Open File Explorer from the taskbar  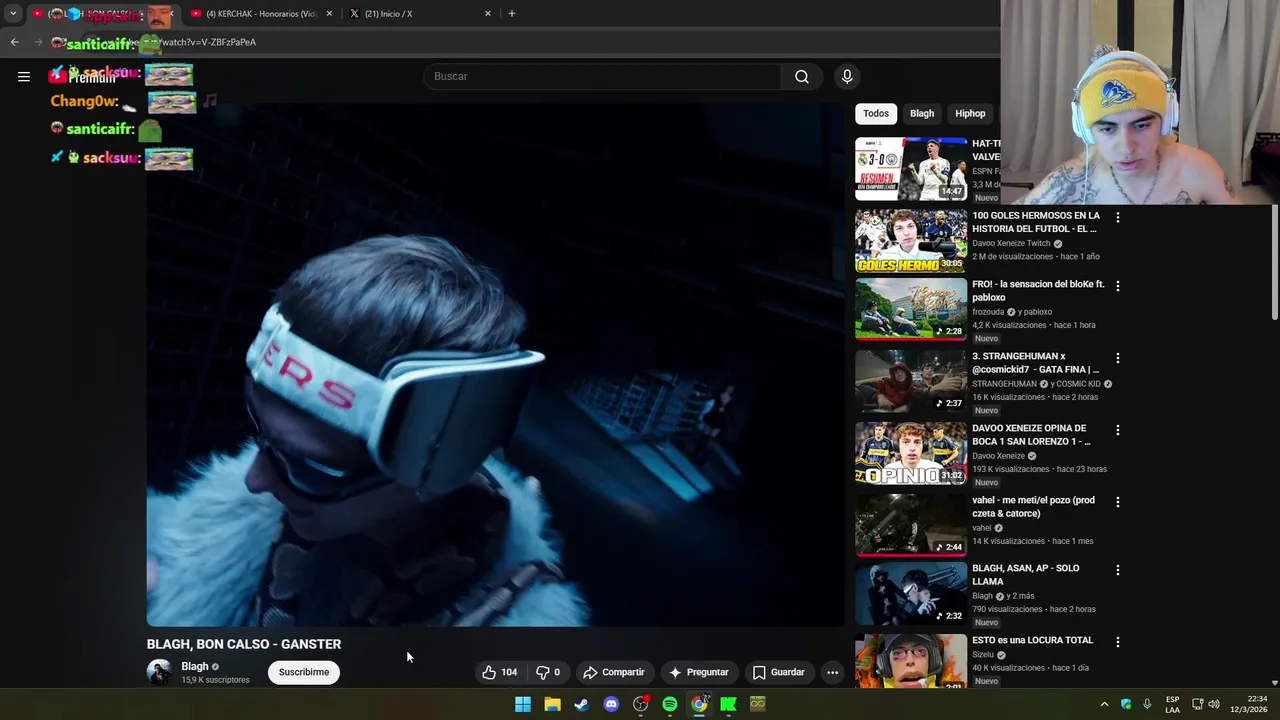pos(552,704)
